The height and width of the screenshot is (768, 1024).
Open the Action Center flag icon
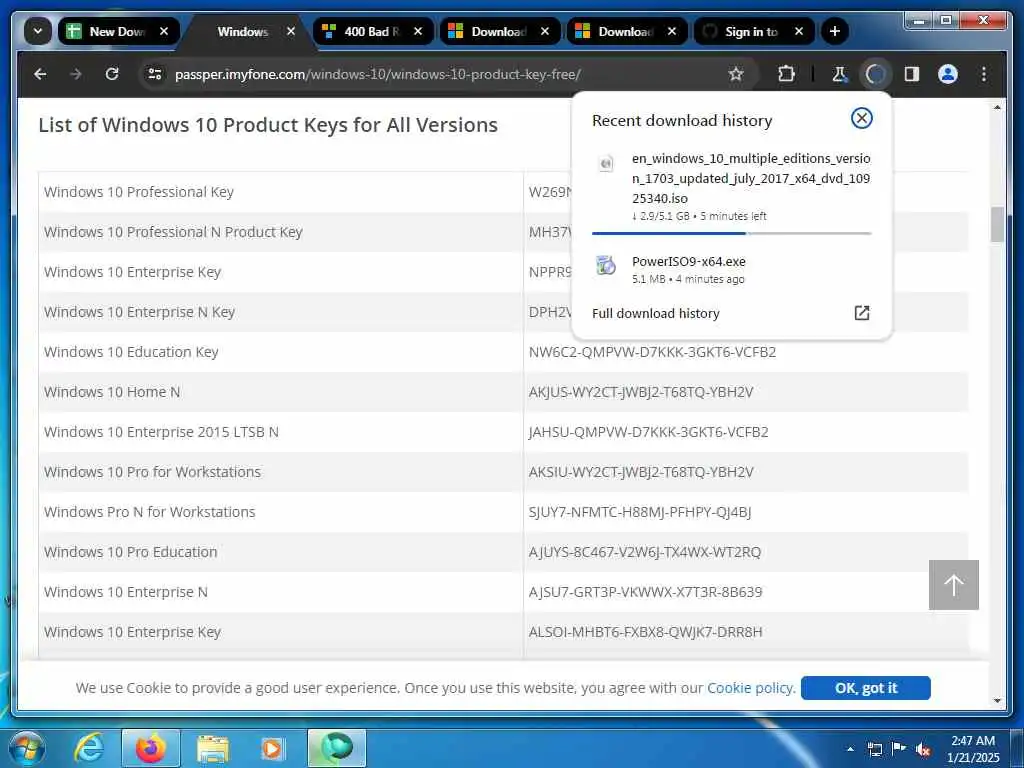[x=899, y=749]
